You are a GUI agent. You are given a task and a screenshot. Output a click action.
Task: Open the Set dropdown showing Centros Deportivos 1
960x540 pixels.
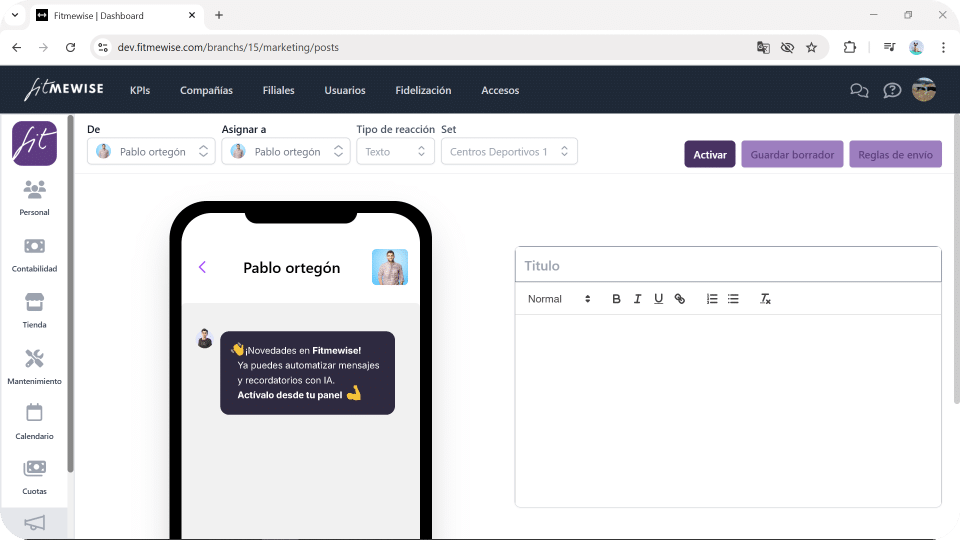click(509, 152)
